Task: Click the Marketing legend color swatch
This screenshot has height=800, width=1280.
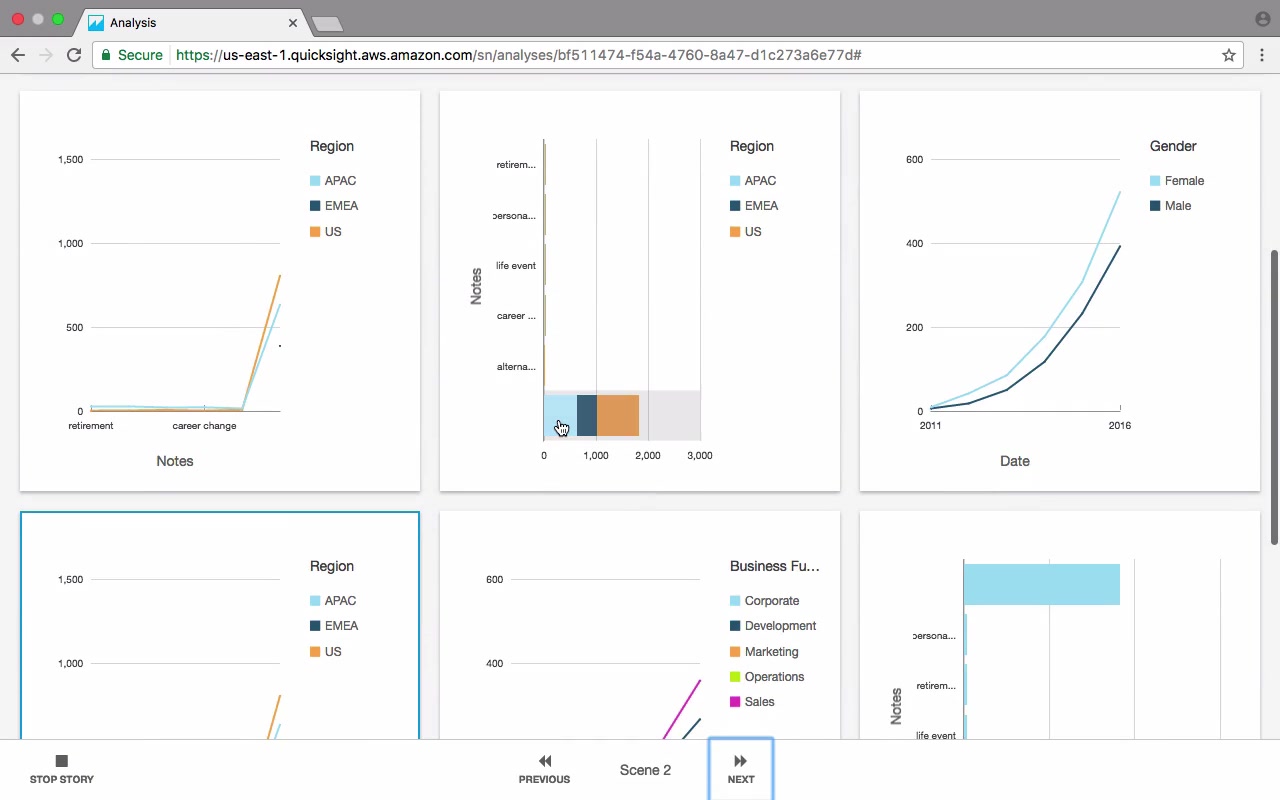Action: 735,652
